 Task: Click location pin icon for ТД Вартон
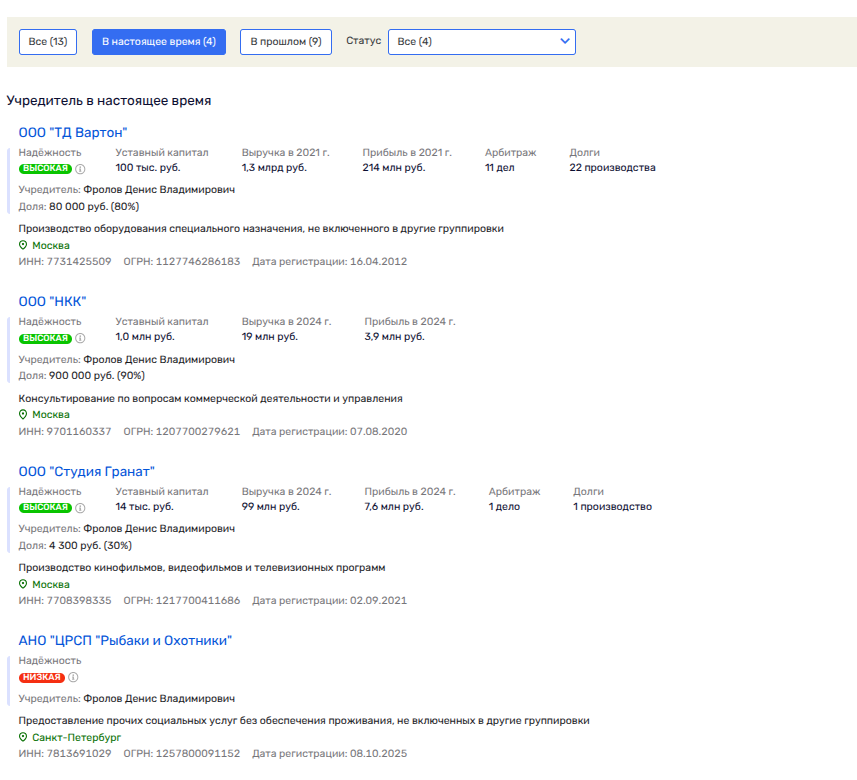pyautogui.click(x=23, y=245)
